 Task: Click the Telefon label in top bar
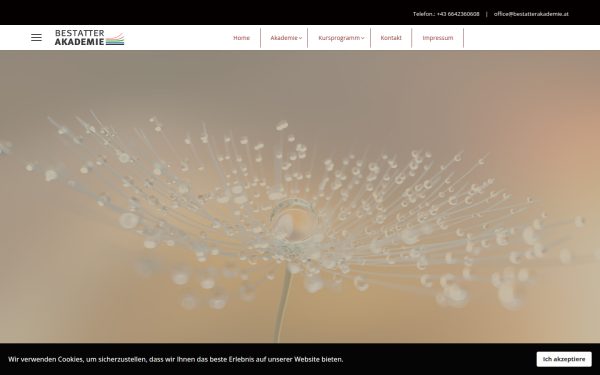424,14
